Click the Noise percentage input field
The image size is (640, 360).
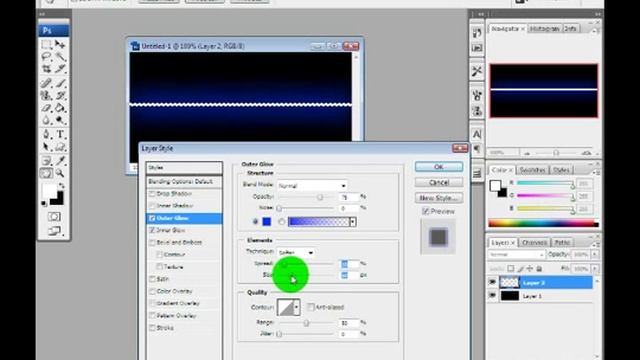(349, 208)
